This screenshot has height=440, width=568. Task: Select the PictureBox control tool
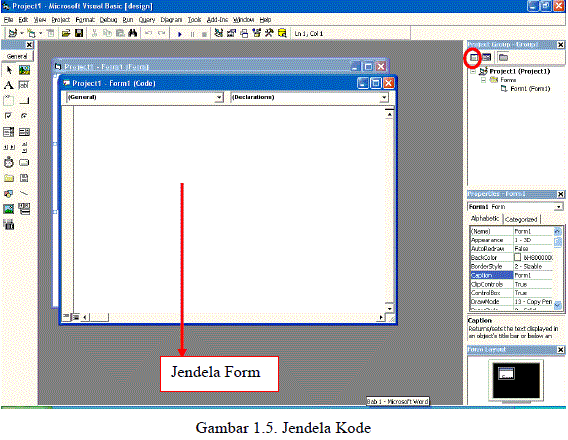coord(24,70)
